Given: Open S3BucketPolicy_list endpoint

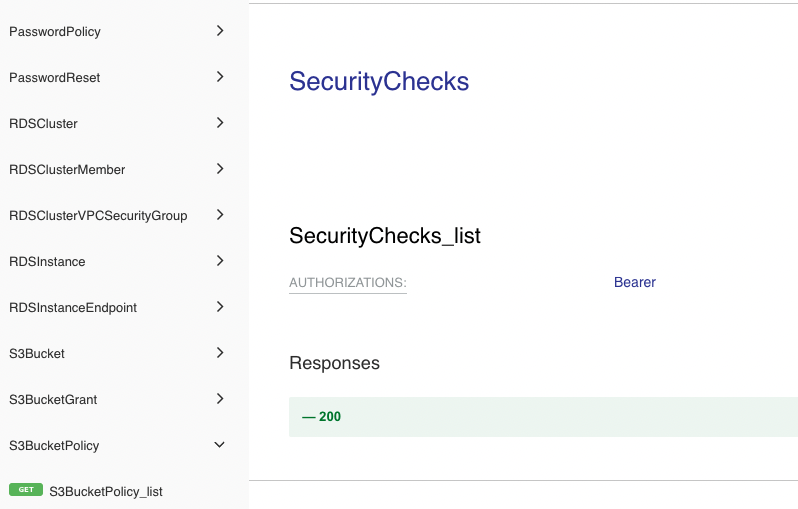Looking at the screenshot, I should coord(106,491).
